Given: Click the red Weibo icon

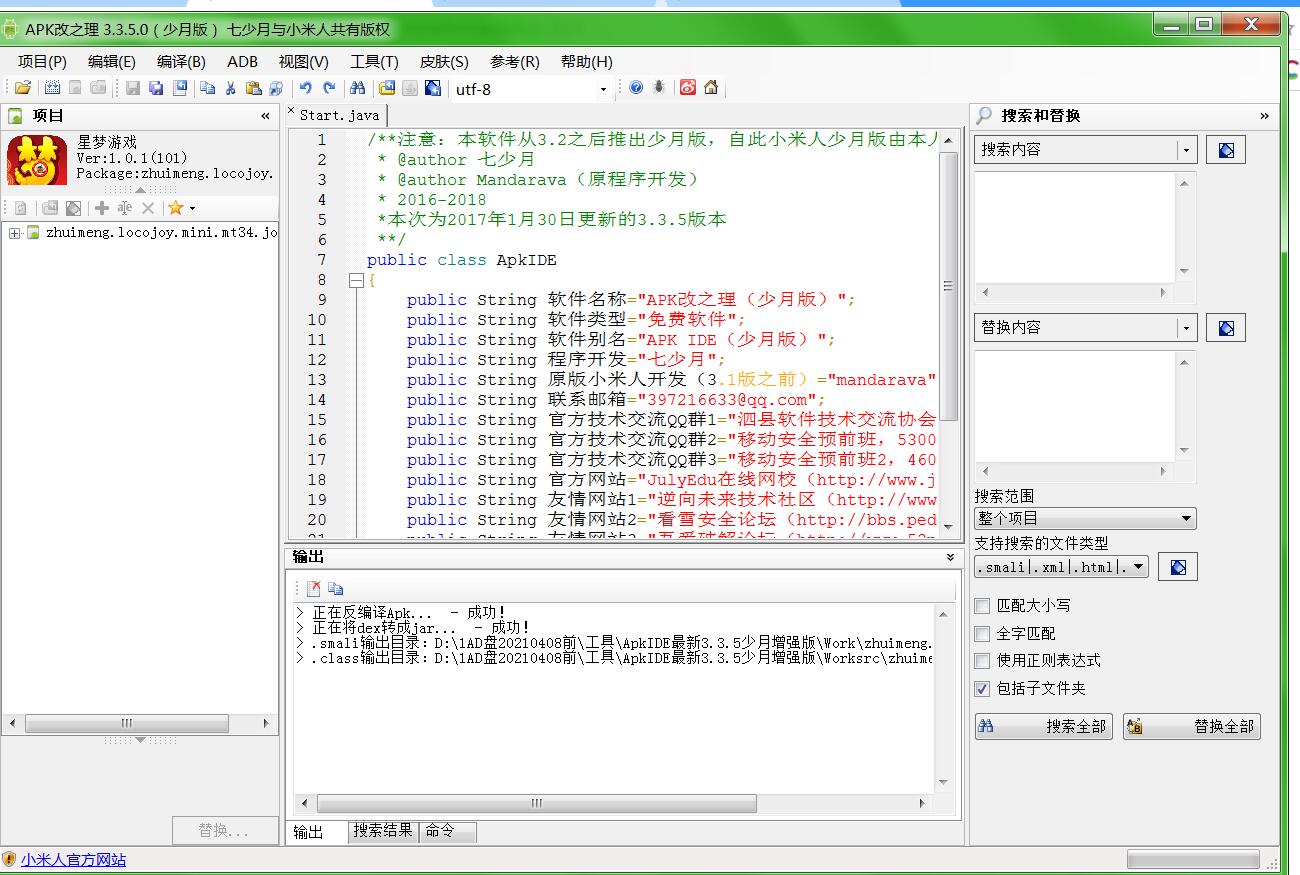Looking at the screenshot, I should coord(688,88).
